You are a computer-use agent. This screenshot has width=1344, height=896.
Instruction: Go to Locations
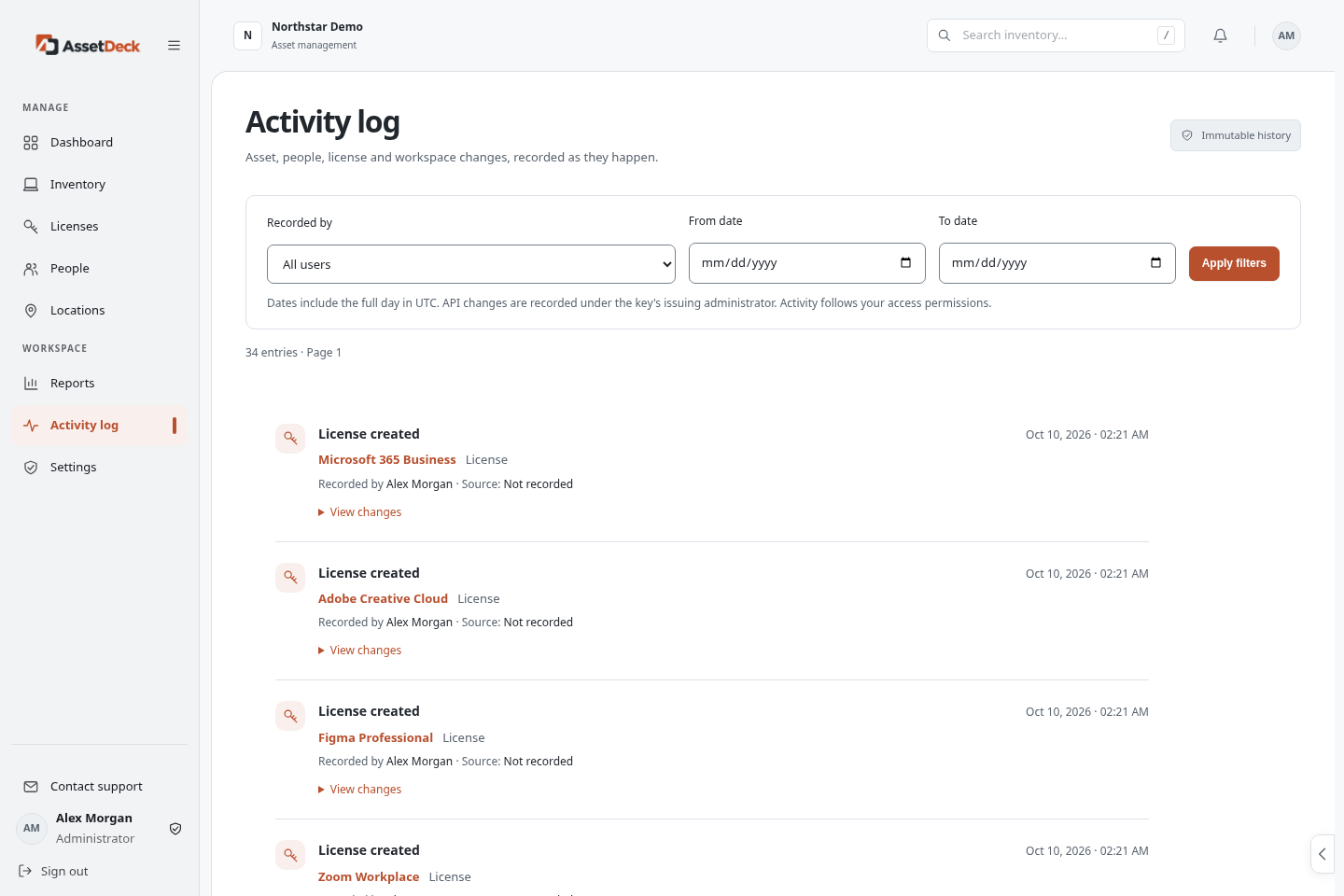tap(99, 310)
